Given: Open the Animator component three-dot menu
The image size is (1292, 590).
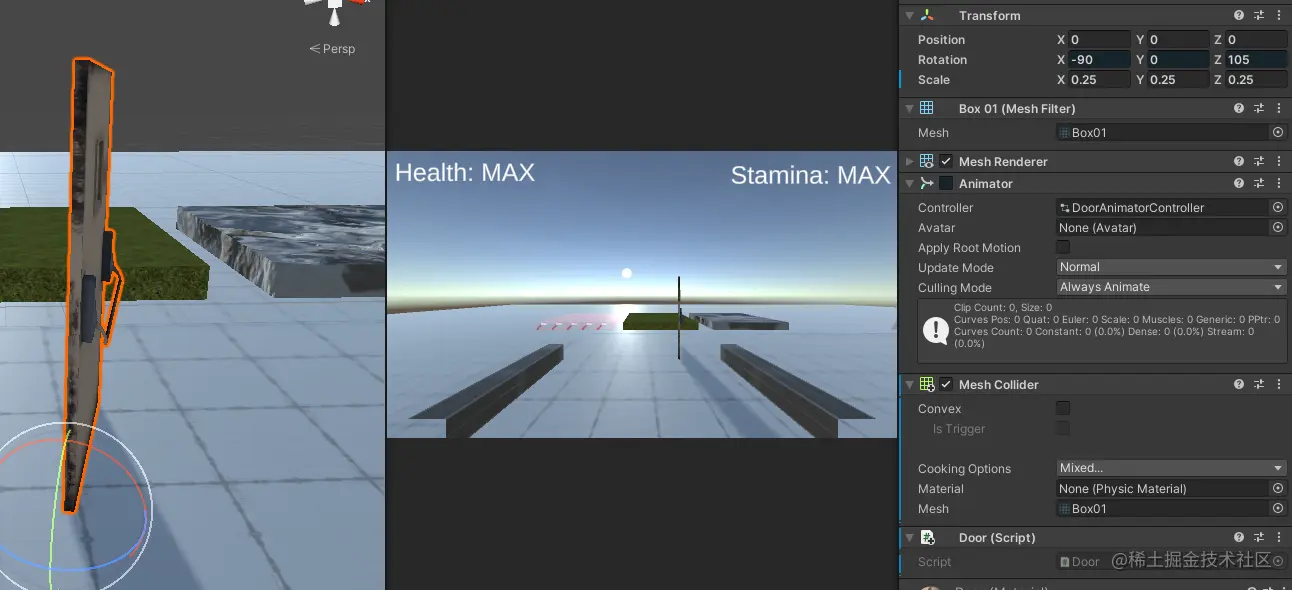Looking at the screenshot, I should click(1279, 183).
